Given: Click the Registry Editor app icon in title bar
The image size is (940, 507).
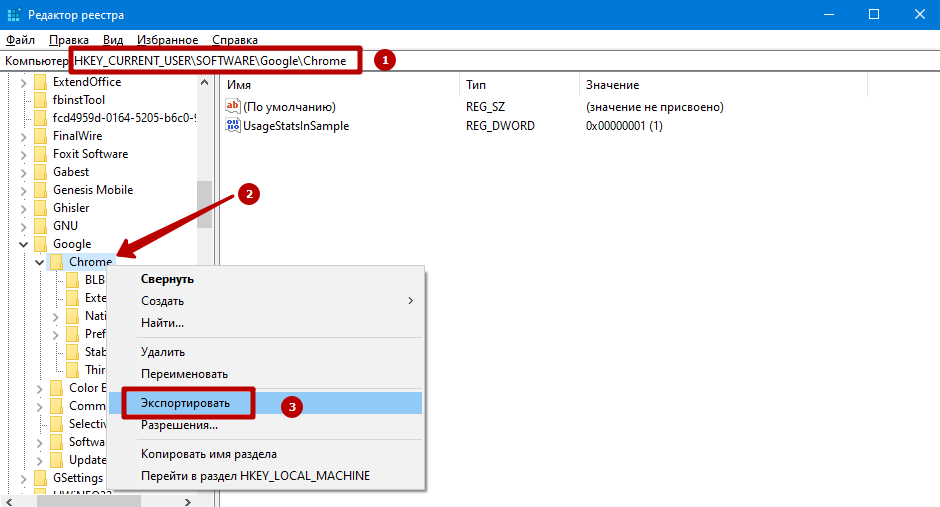Looking at the screenshot, I should pos(12,14).
